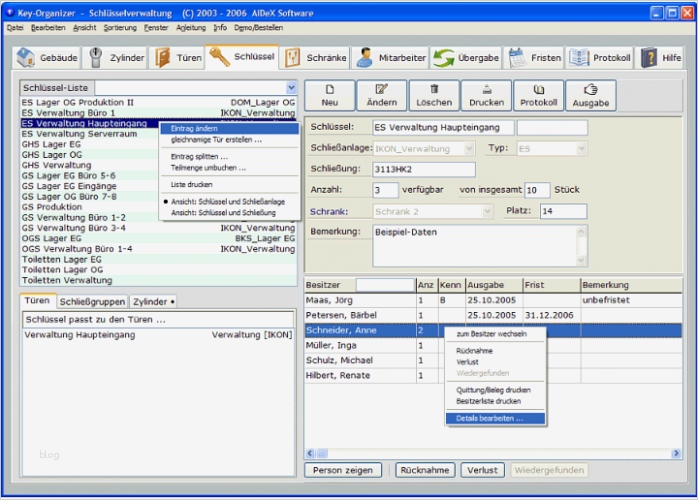This screenshot has width=698, height=500.
Task: Open the Typ dropdown
Action: pos(581,148)
